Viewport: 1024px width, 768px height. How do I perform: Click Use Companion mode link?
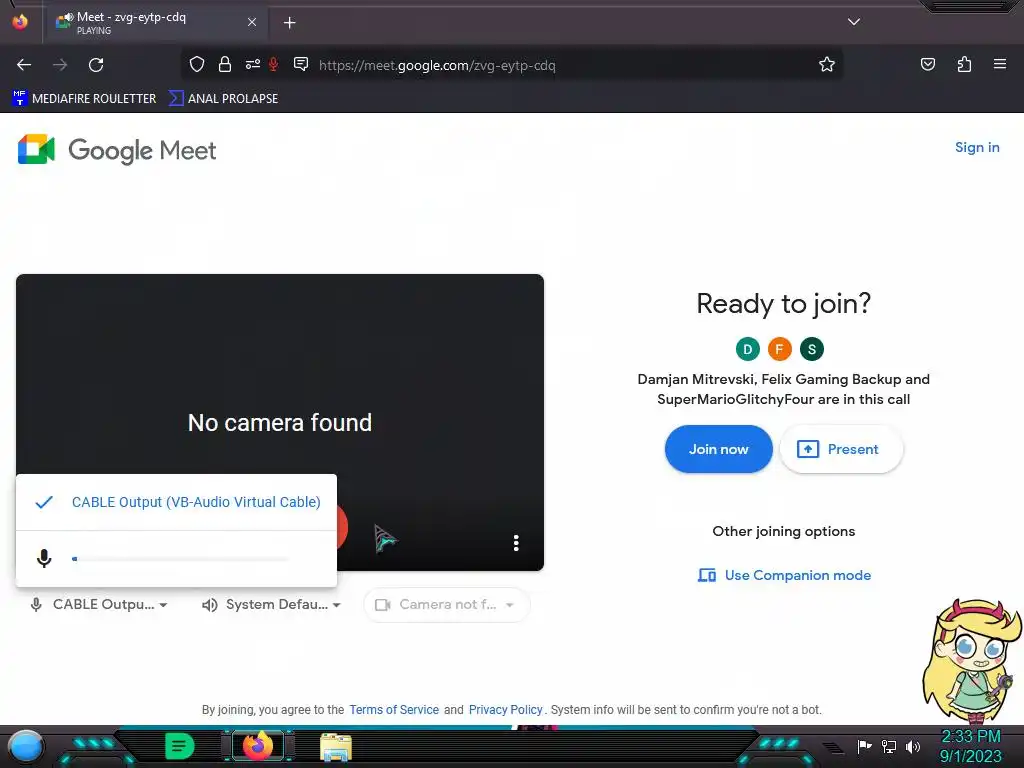(x=784, y=575)
